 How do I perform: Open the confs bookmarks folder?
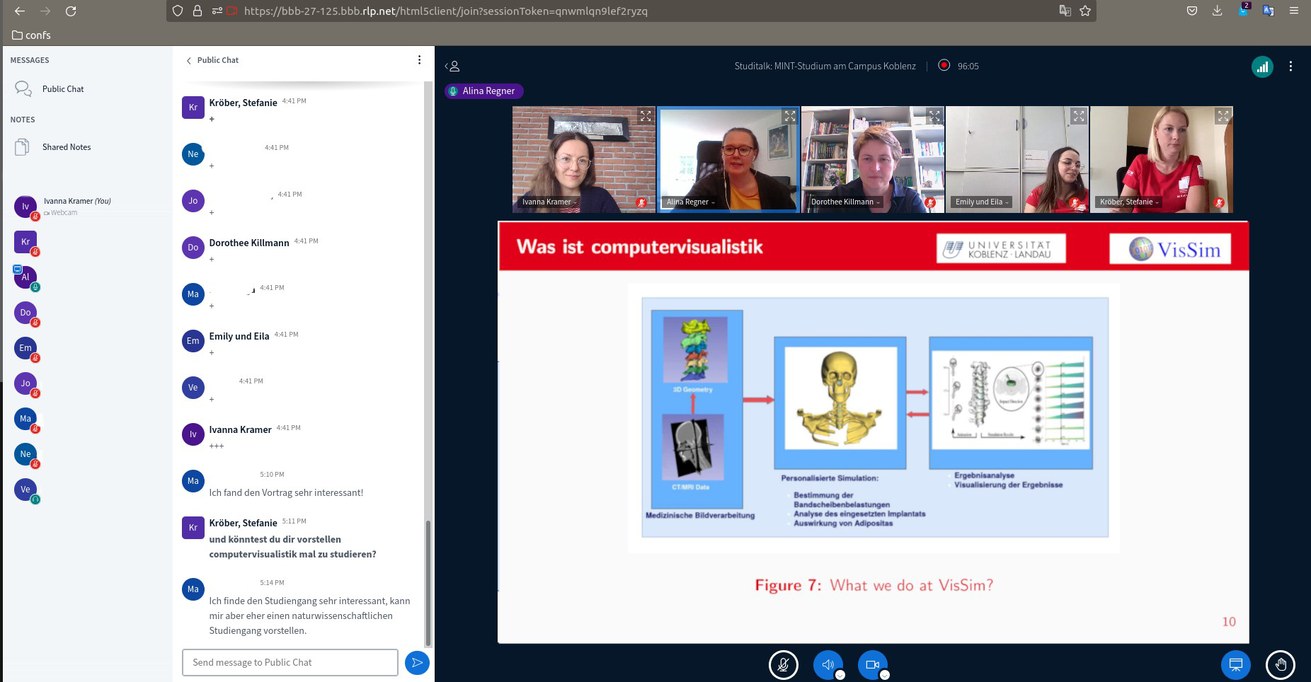(x=31, y=35)
